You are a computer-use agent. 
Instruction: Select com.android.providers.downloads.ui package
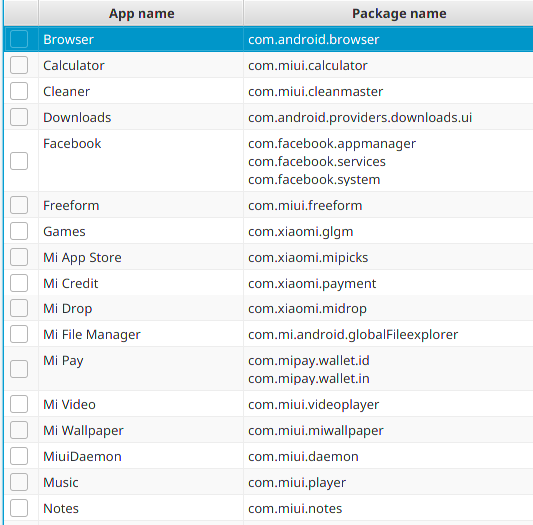360,117
